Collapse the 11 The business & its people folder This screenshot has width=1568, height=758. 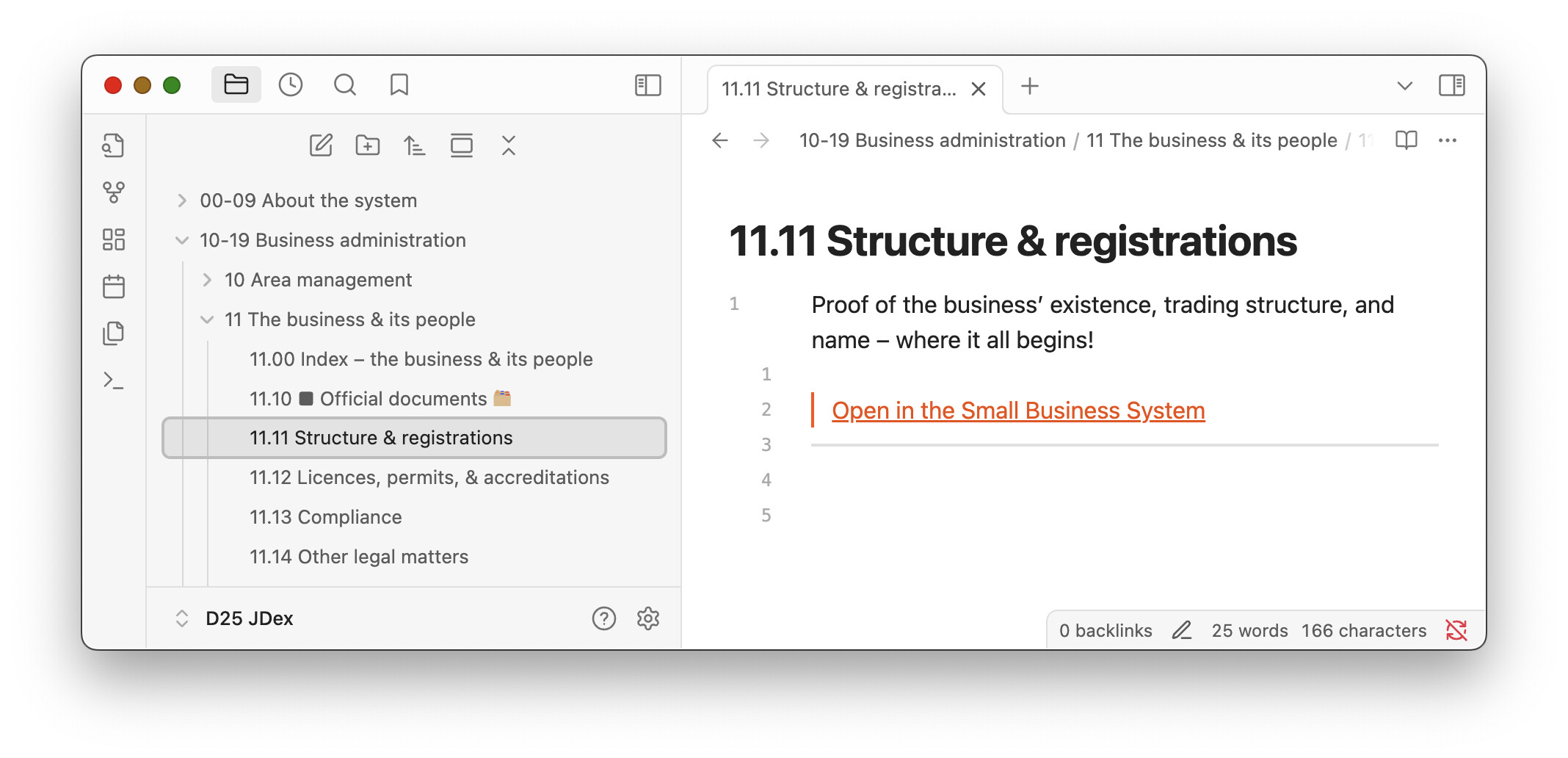click(207, 320)
